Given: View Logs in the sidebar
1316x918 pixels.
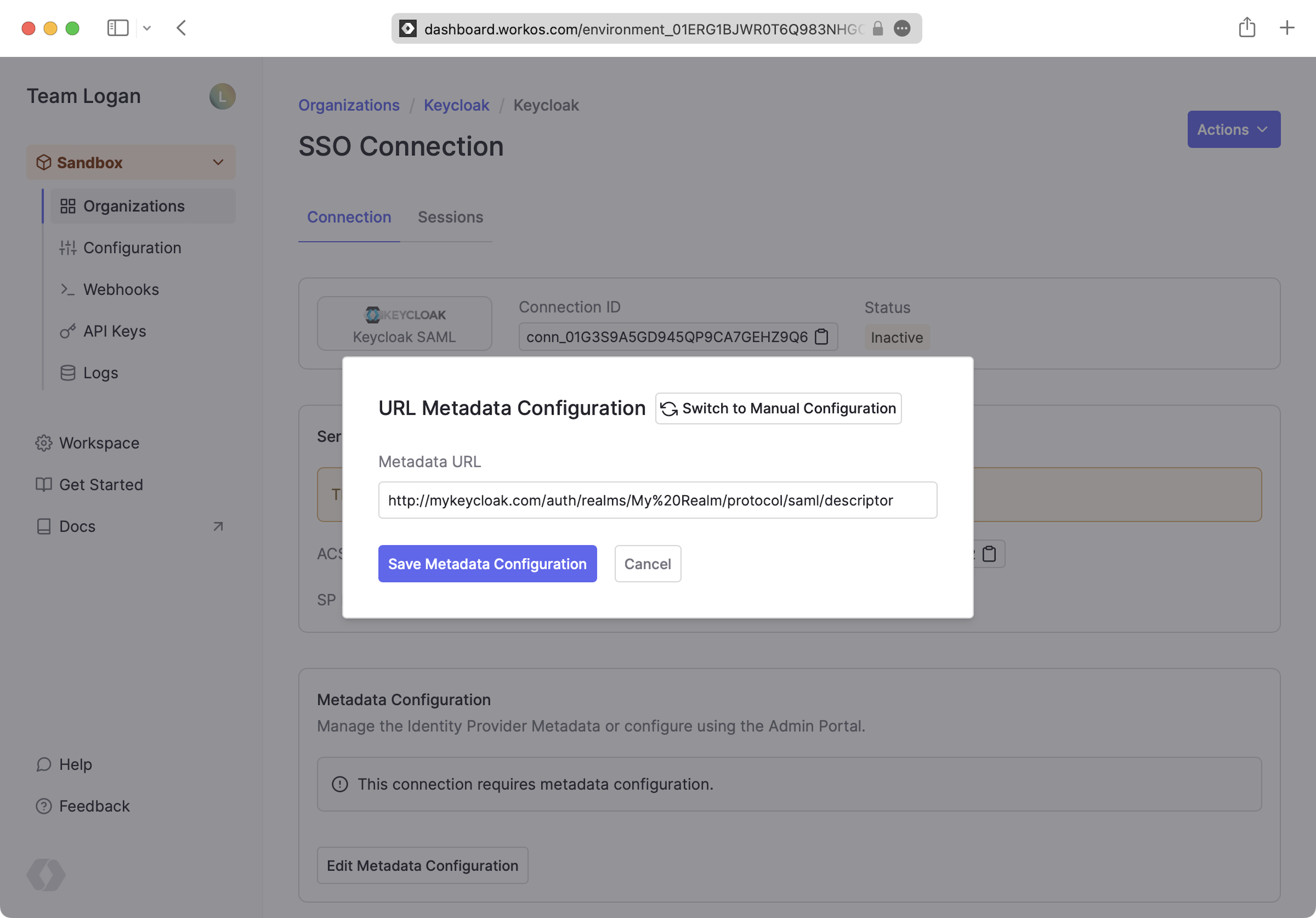Looking at the screenshot, I should 100,373.
